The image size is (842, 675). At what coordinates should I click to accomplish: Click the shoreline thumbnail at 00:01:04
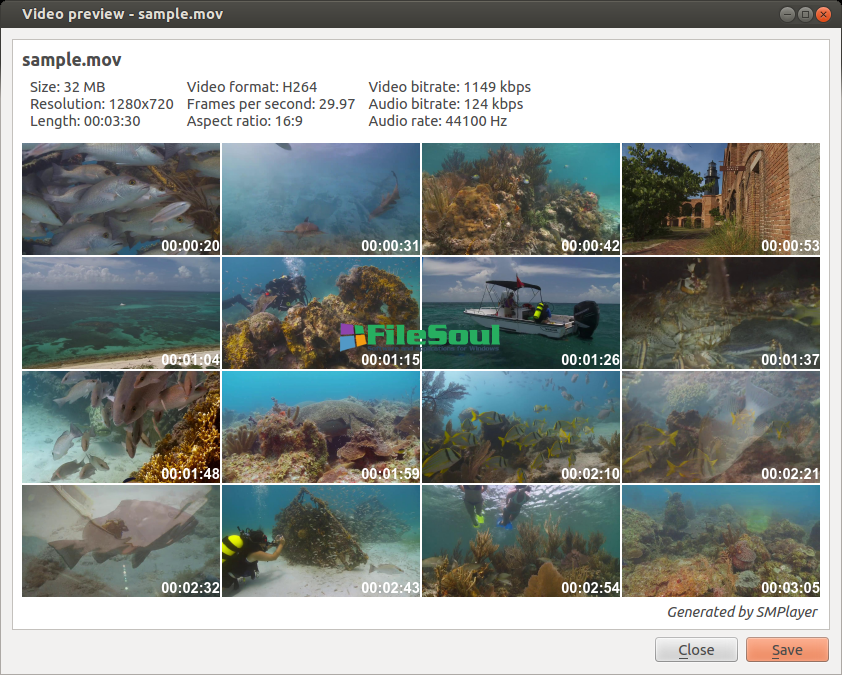pos(121,313)
